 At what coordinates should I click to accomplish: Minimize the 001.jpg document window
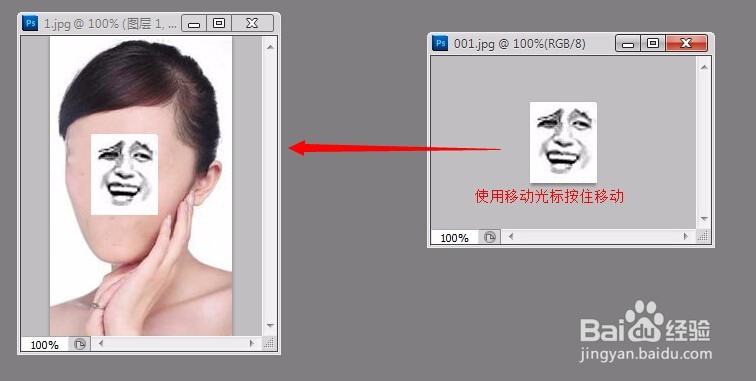[x=628, y=44]
